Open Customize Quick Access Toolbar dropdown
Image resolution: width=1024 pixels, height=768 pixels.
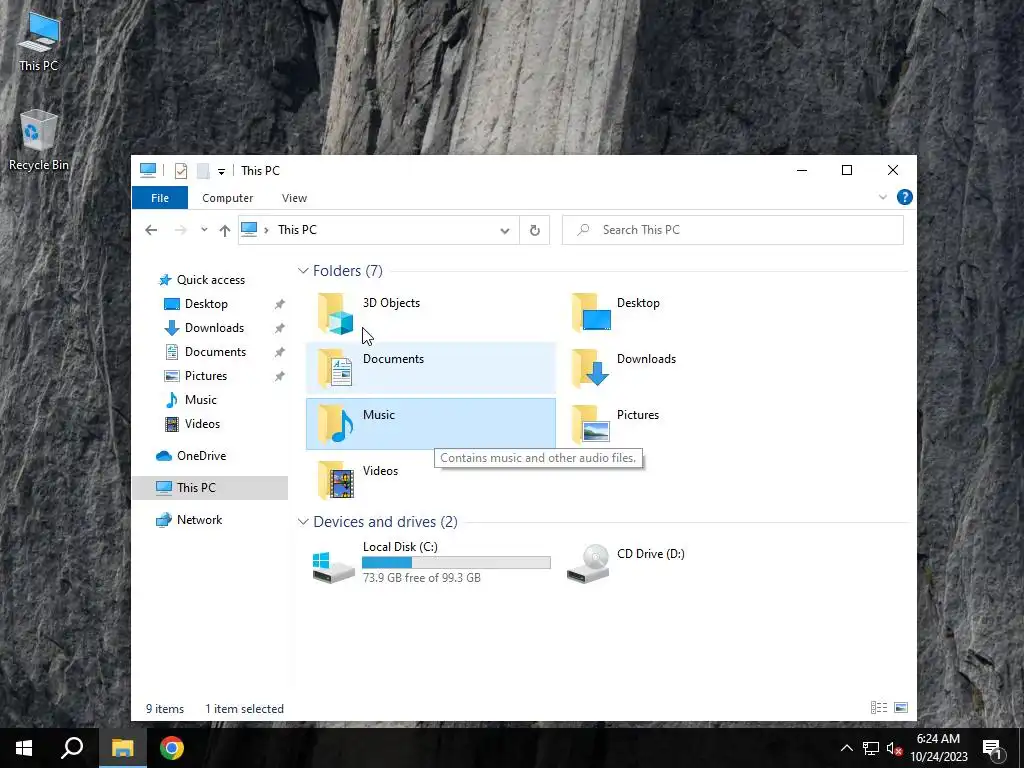click(x=221, y=172)
